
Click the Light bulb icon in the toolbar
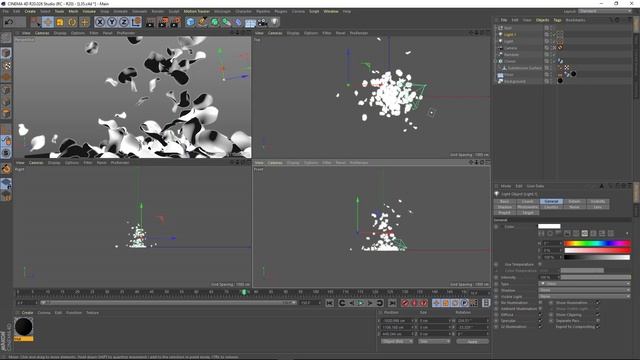click(x=275, y=22)
